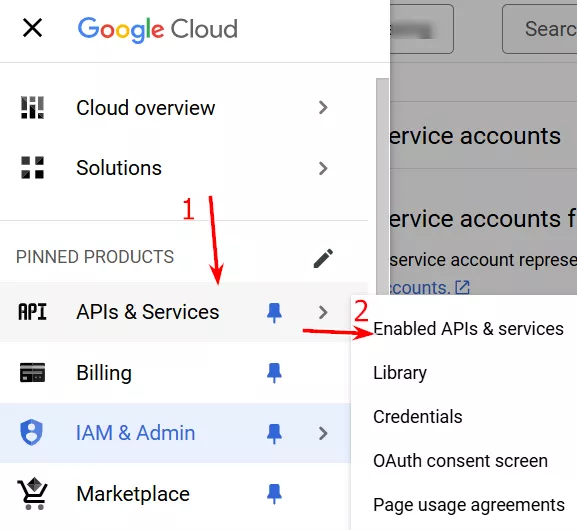Select OAuth consent screen in submenu
Screen dimensions: 577x530
click(x=460, y=461)
